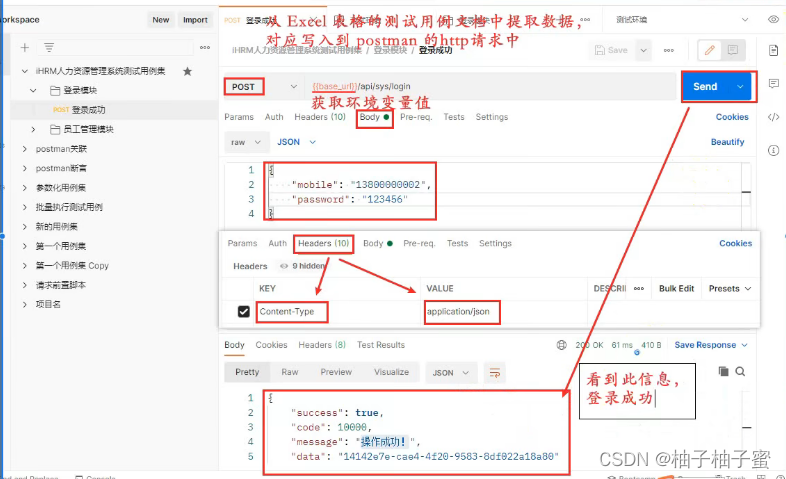Click the Bulk Edit link
The height and width of the screenshot is (479, 786).
point(676,289)
